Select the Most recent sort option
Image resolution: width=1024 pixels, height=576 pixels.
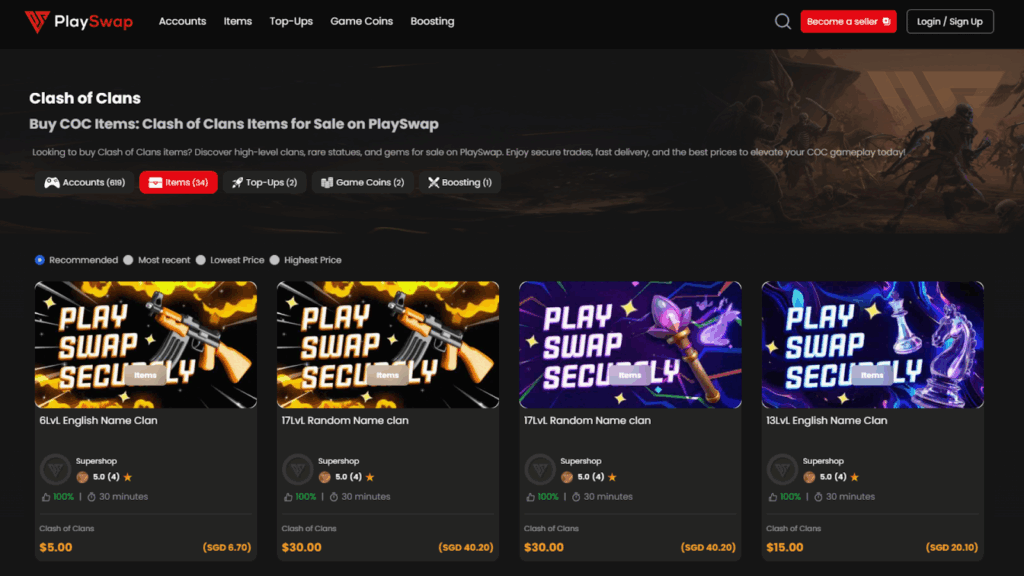pyautogui.click(x=128, y=260)
